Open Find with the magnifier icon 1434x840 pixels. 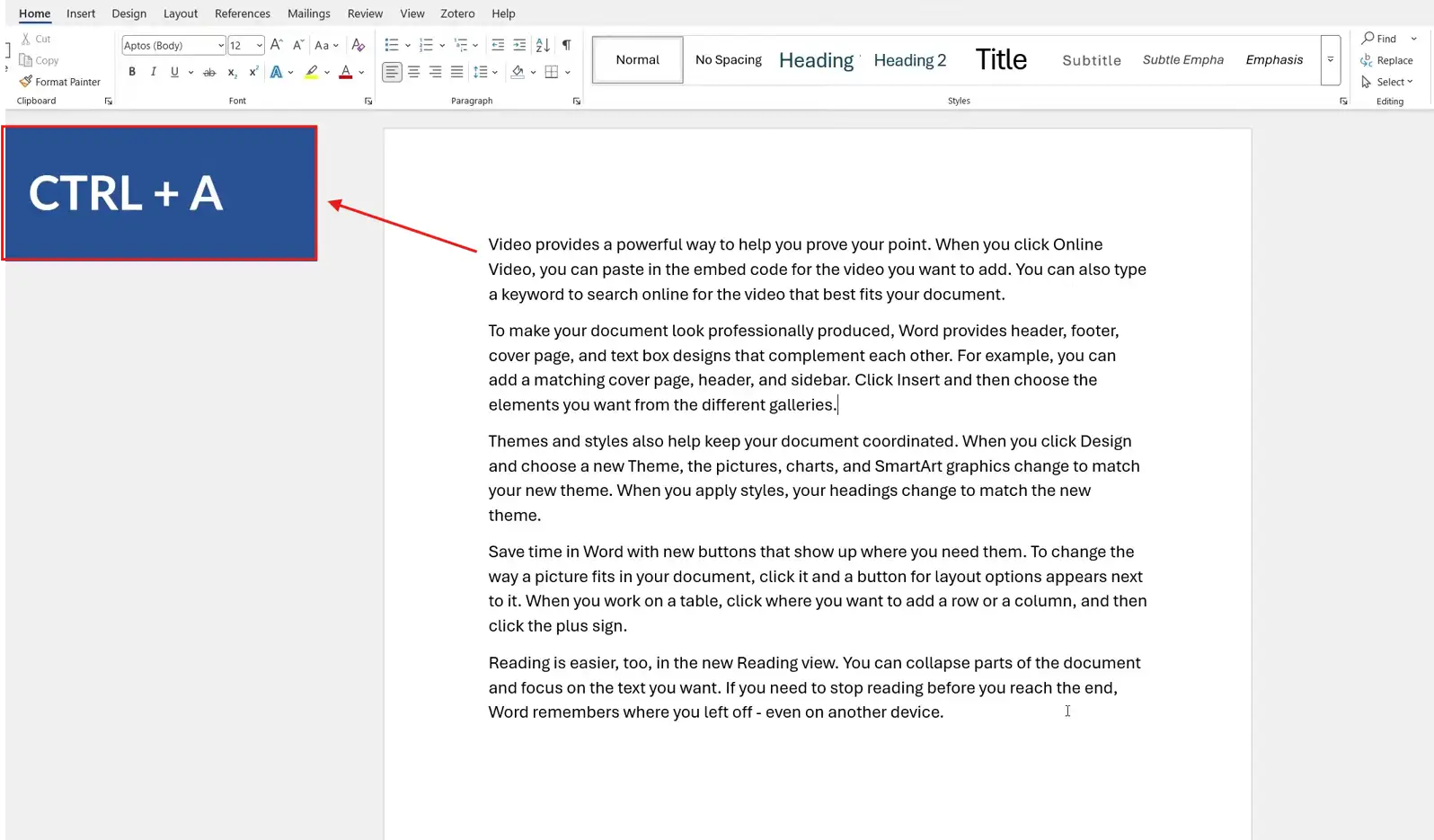[x=1368, y=39]
